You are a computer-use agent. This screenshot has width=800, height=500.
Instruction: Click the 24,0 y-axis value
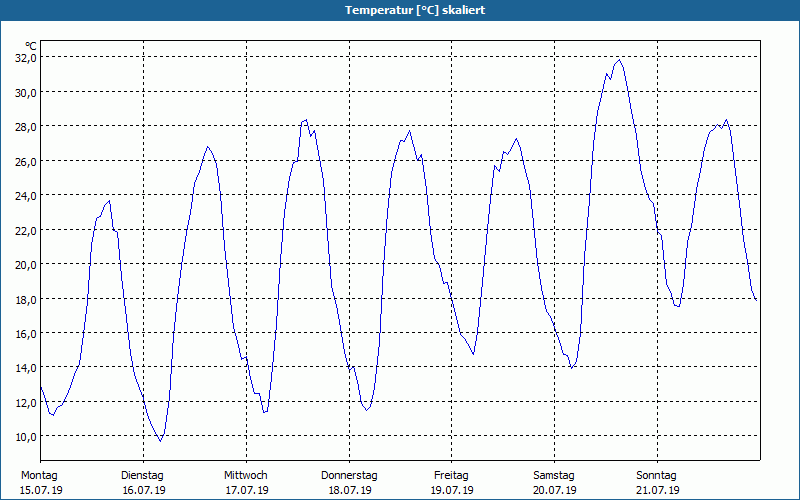click(26, 196)
